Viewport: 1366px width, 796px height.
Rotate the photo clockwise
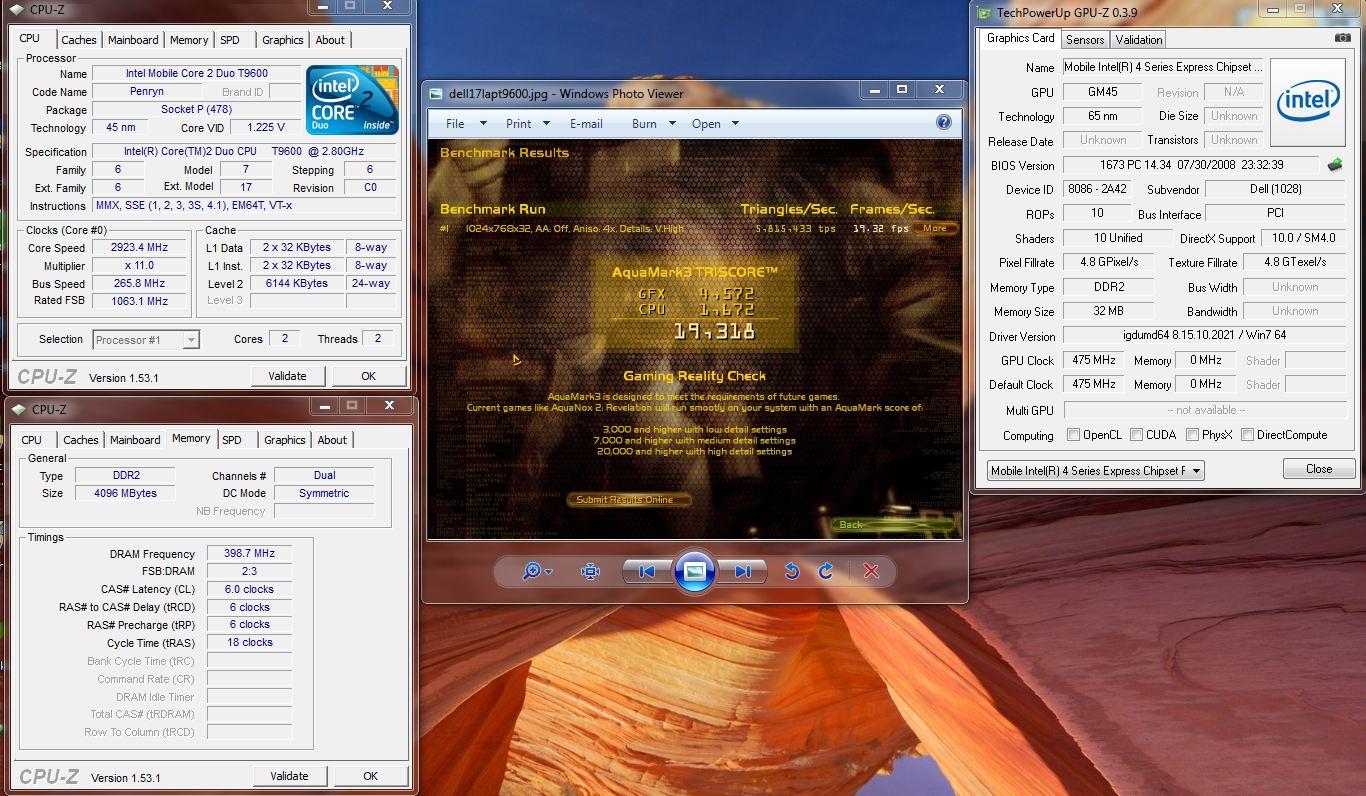click(x=826, y=571)
